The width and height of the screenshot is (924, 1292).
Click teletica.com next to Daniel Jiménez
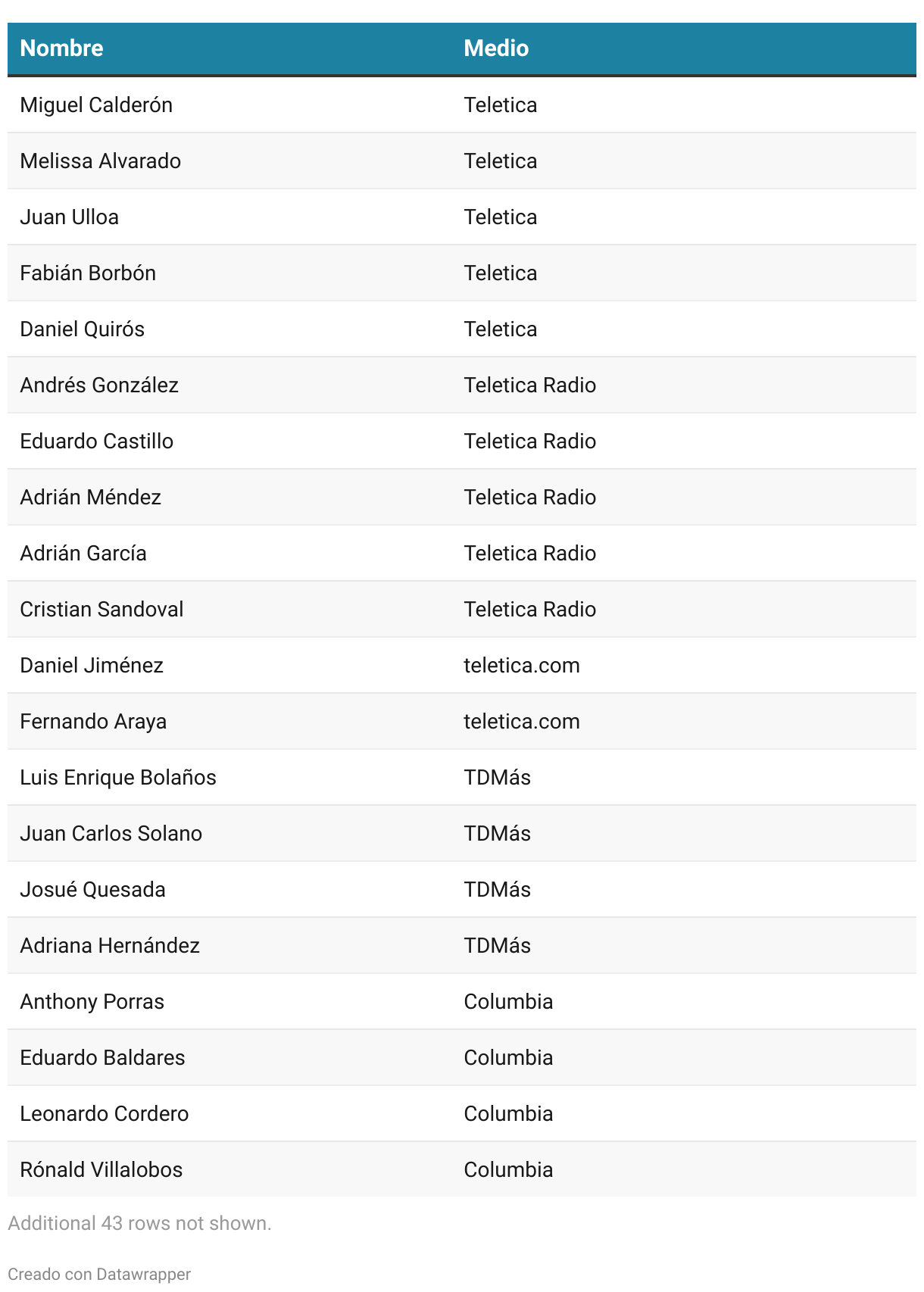tap(521, 665)
